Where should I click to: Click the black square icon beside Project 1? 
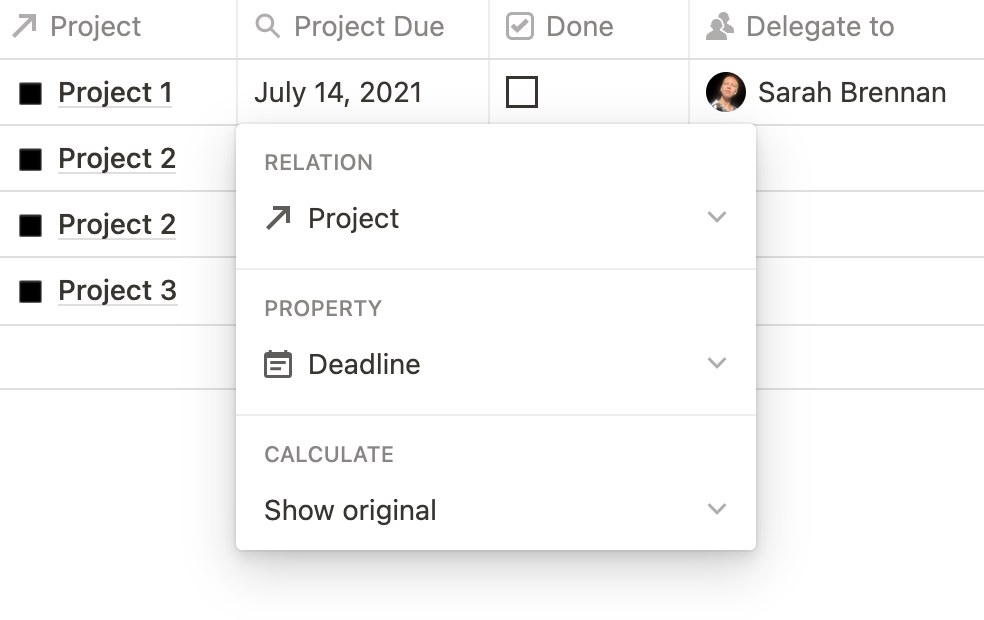click(30, 94)
